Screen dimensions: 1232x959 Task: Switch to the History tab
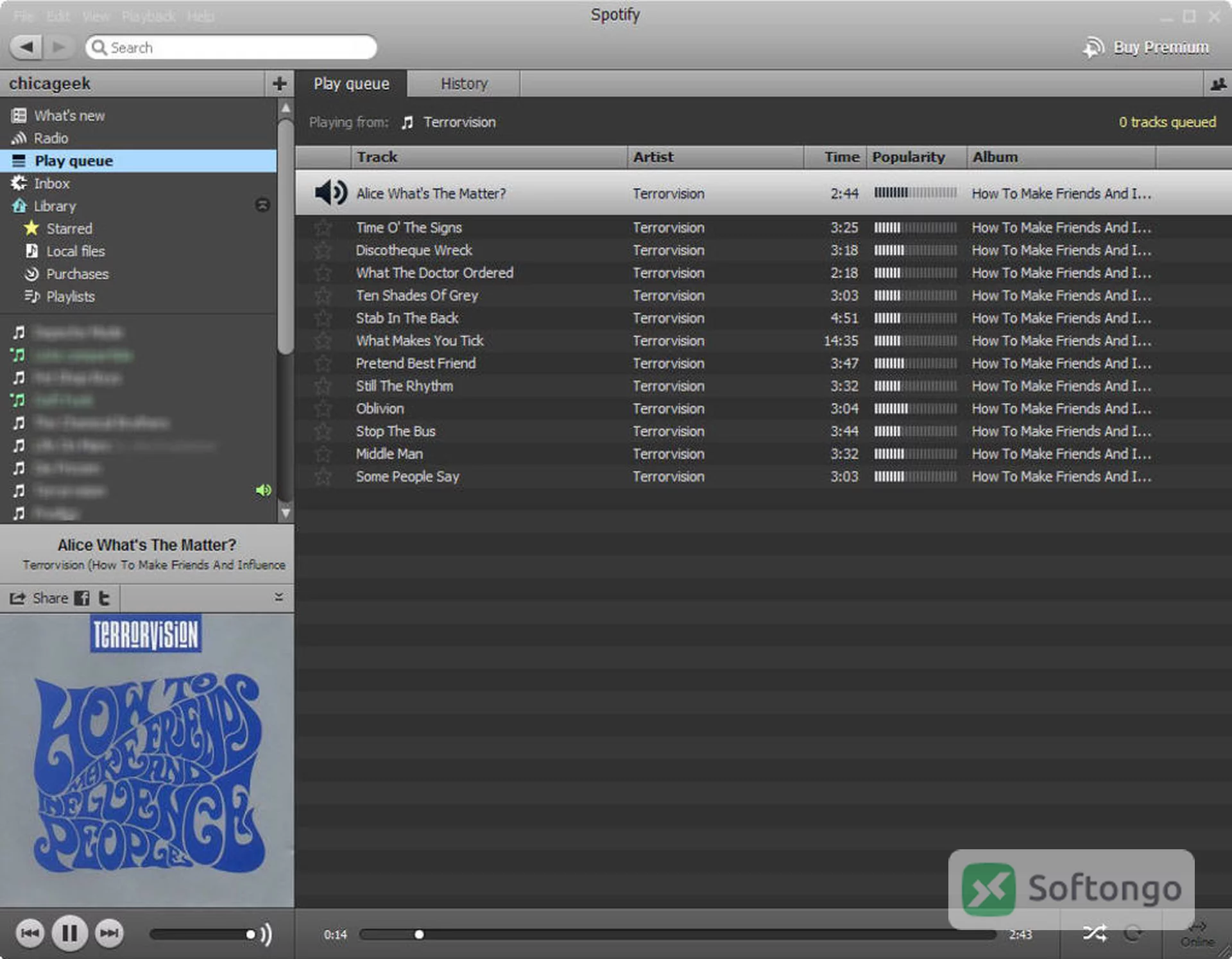464,84
